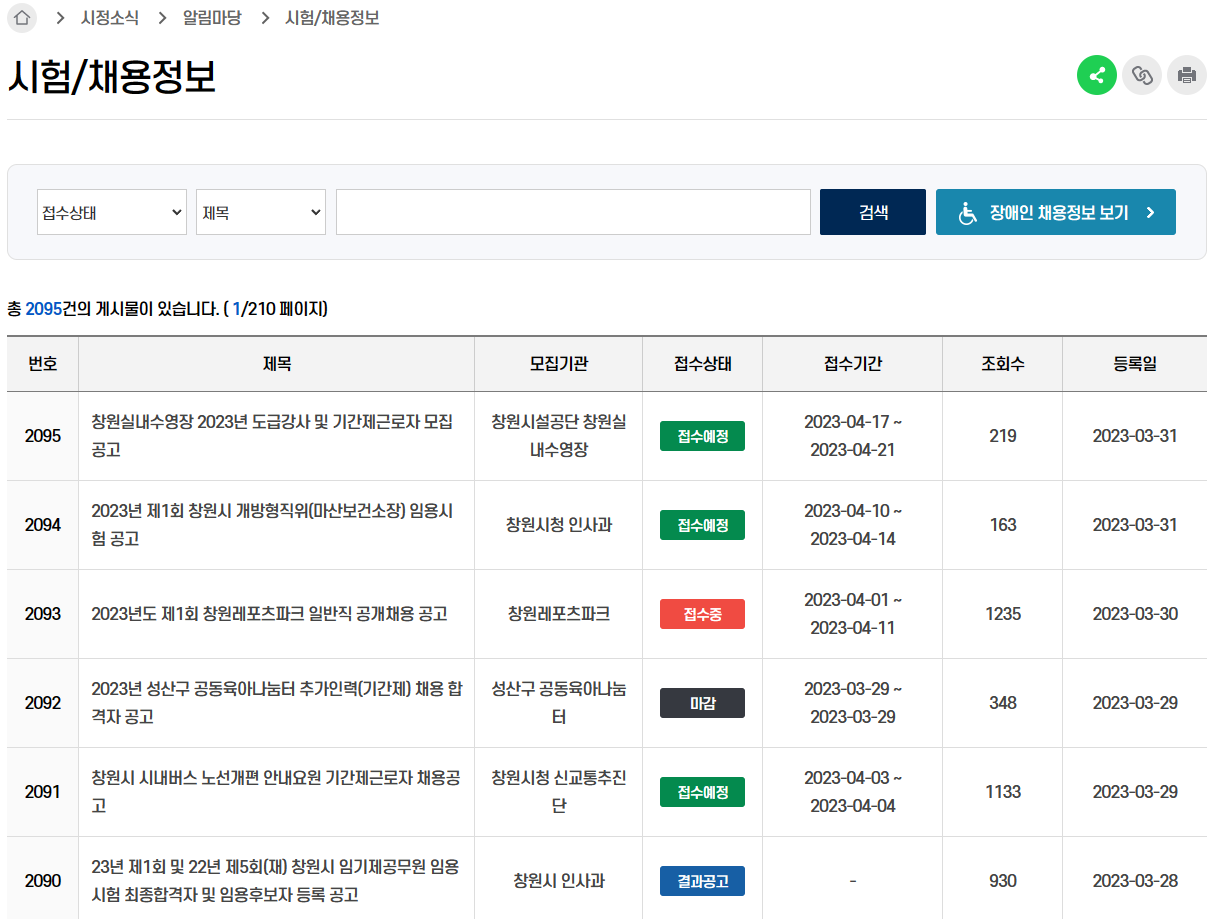
Task: Click the red 접수중 badge in row 2093
Action: [702, 614]
